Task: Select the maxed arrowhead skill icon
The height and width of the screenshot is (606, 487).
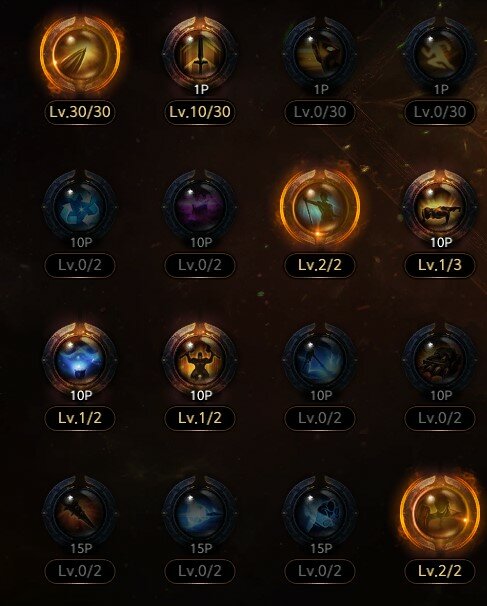Action: click(x=80, y=55)
